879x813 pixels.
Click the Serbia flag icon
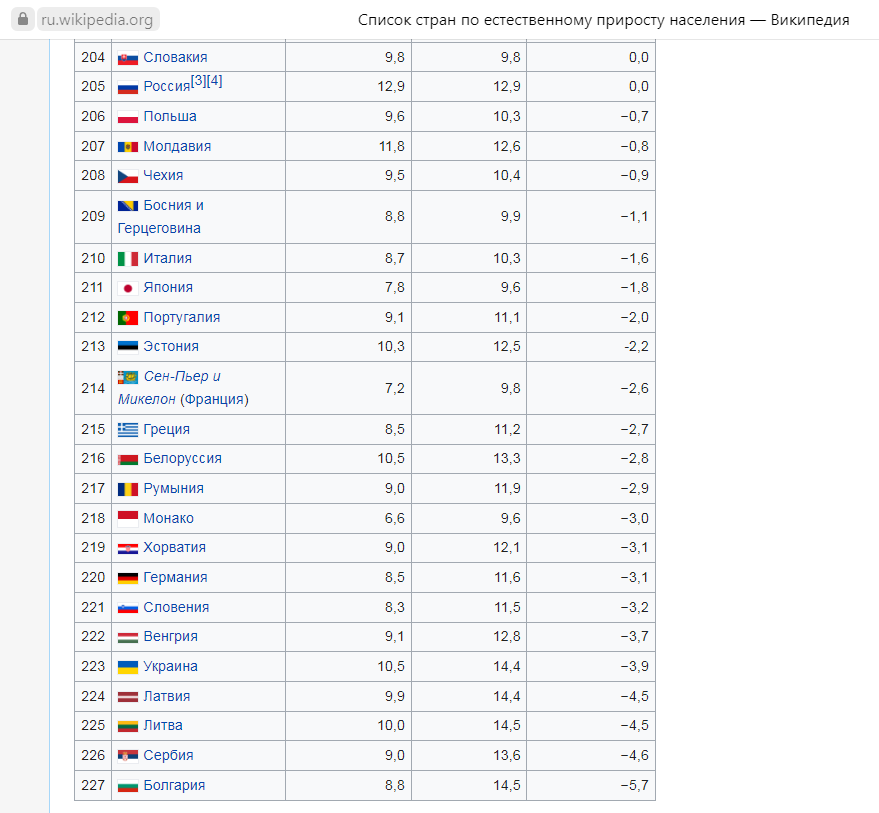128,756
